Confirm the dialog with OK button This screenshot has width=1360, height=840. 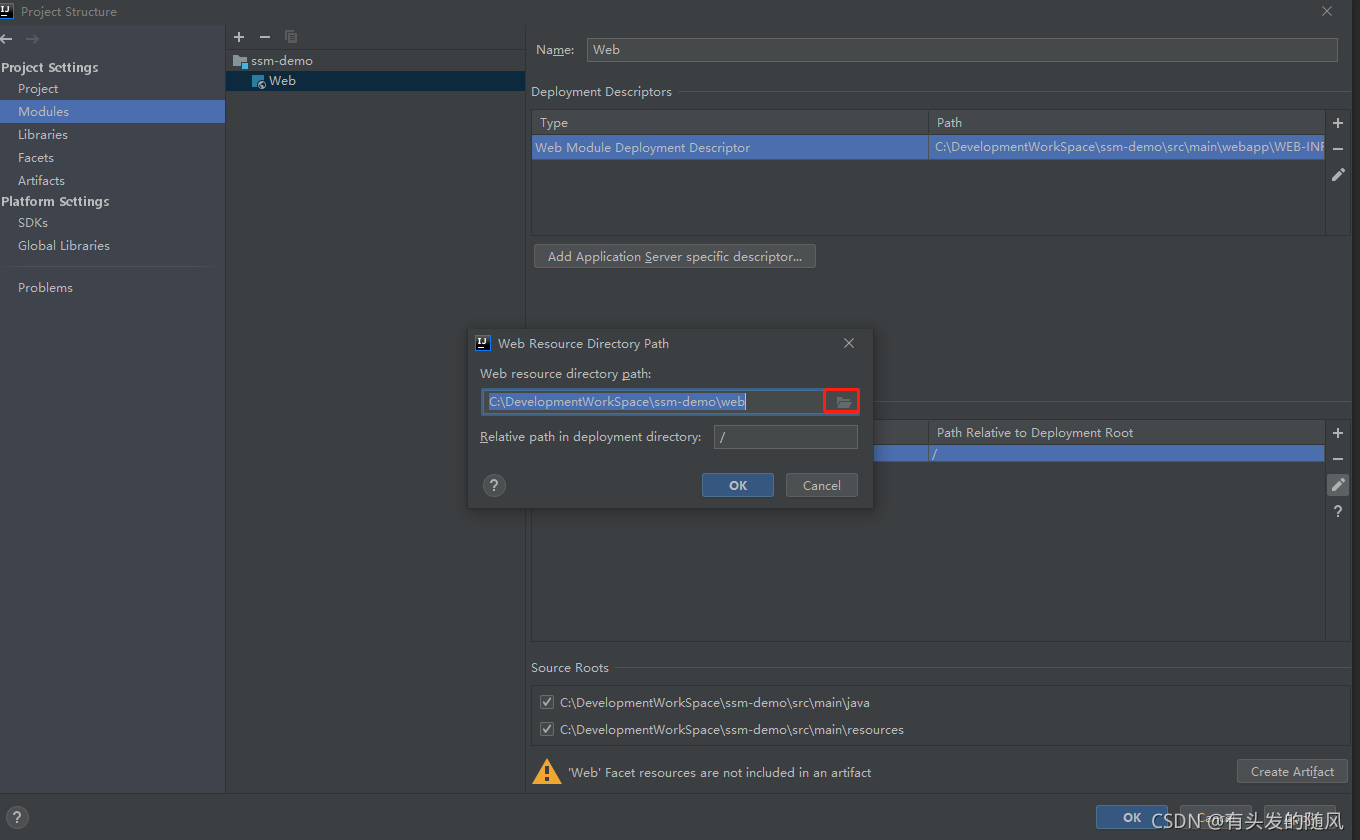point(738,485)
